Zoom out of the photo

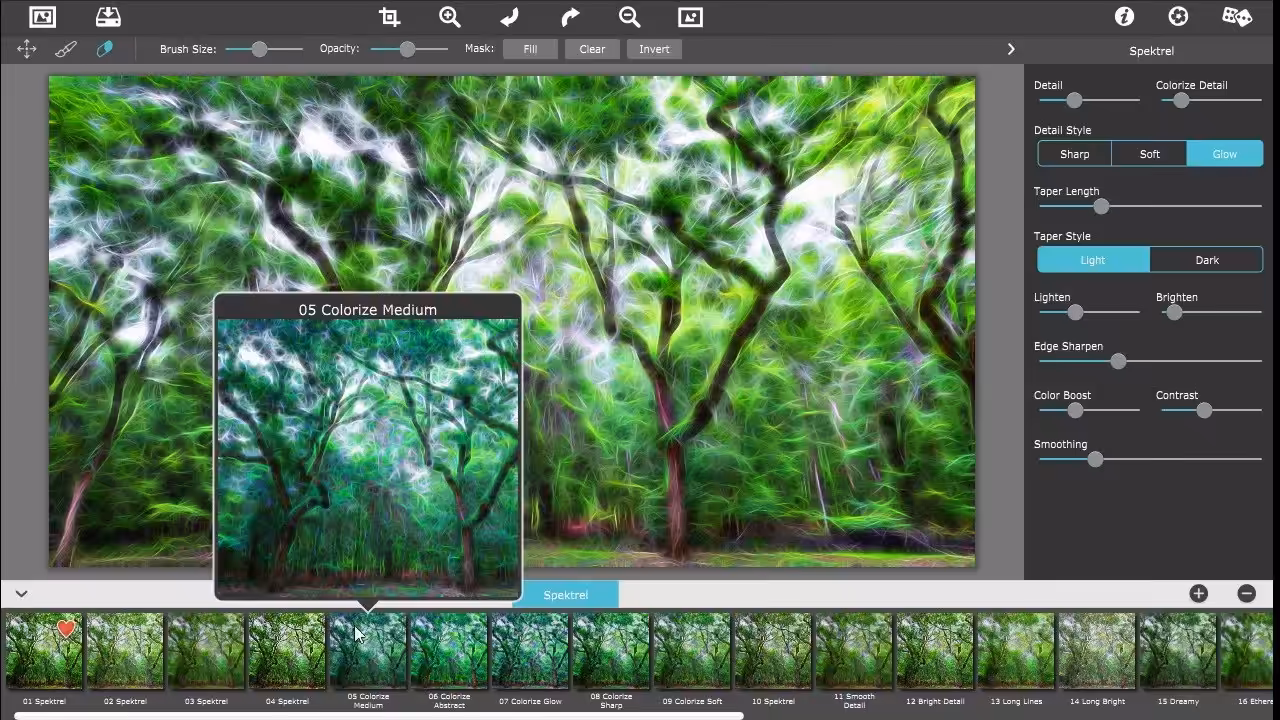[x=629, y=17]
